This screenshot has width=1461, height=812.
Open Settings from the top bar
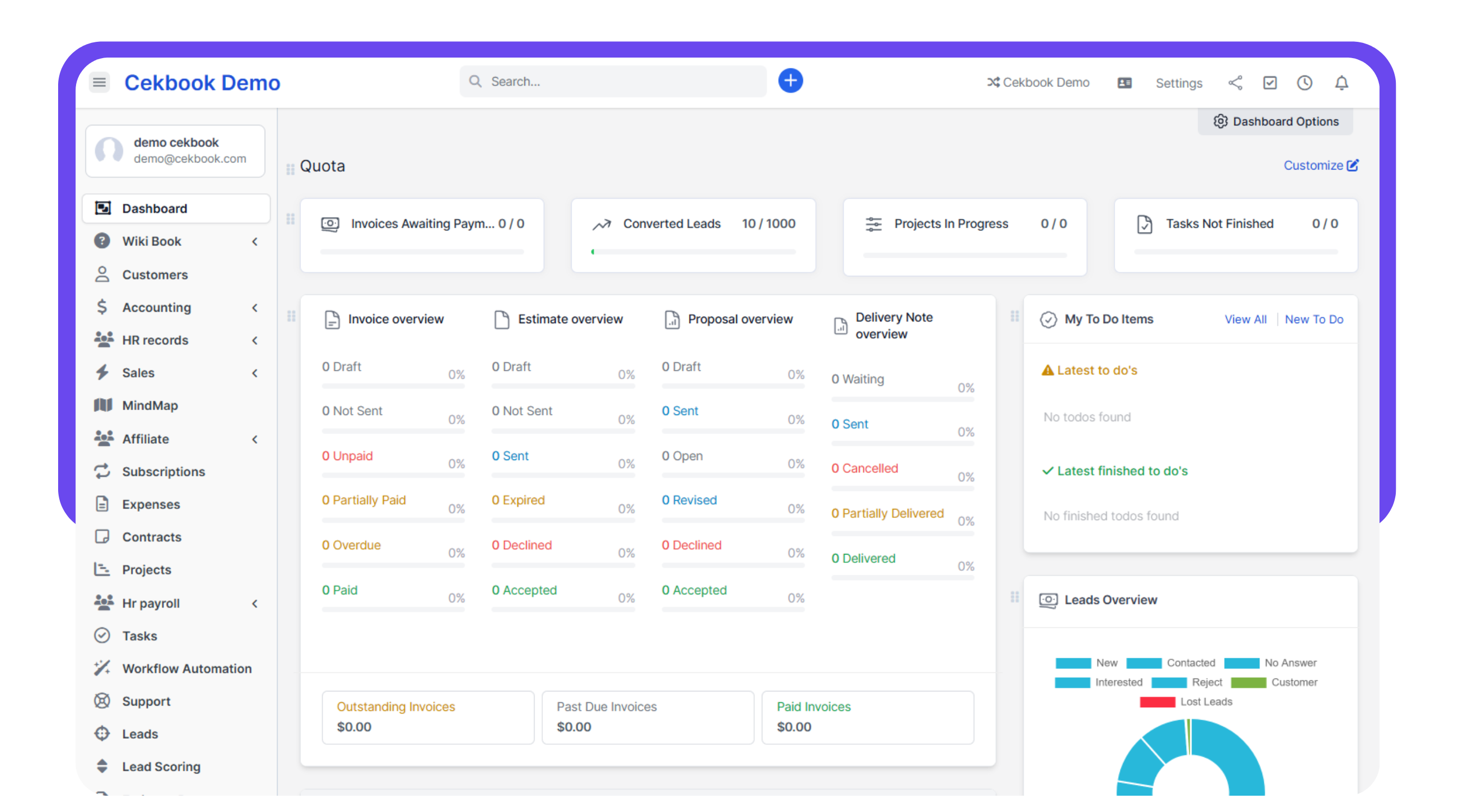point(1180,83)
